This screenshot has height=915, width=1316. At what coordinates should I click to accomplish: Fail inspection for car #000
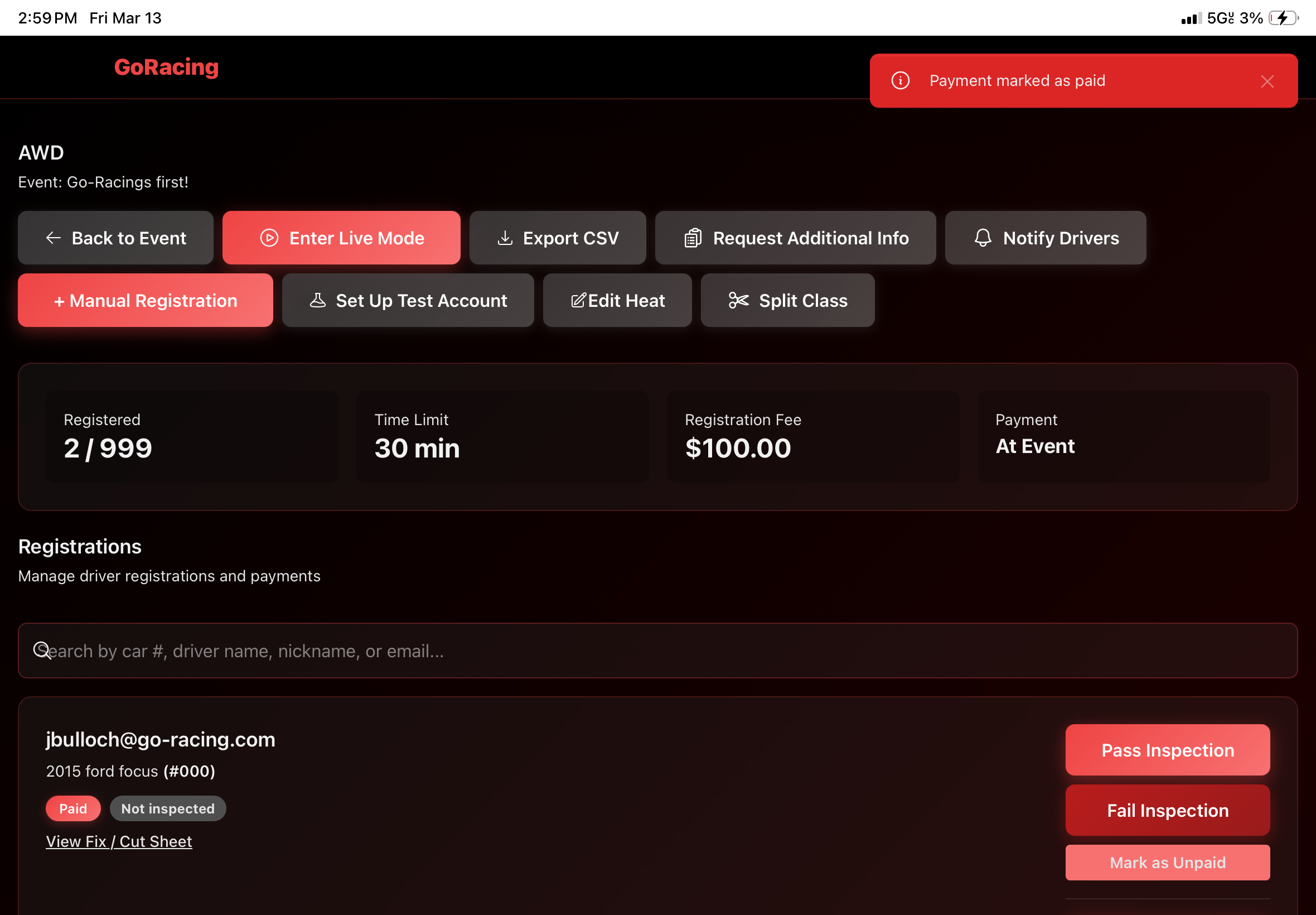1167,810
